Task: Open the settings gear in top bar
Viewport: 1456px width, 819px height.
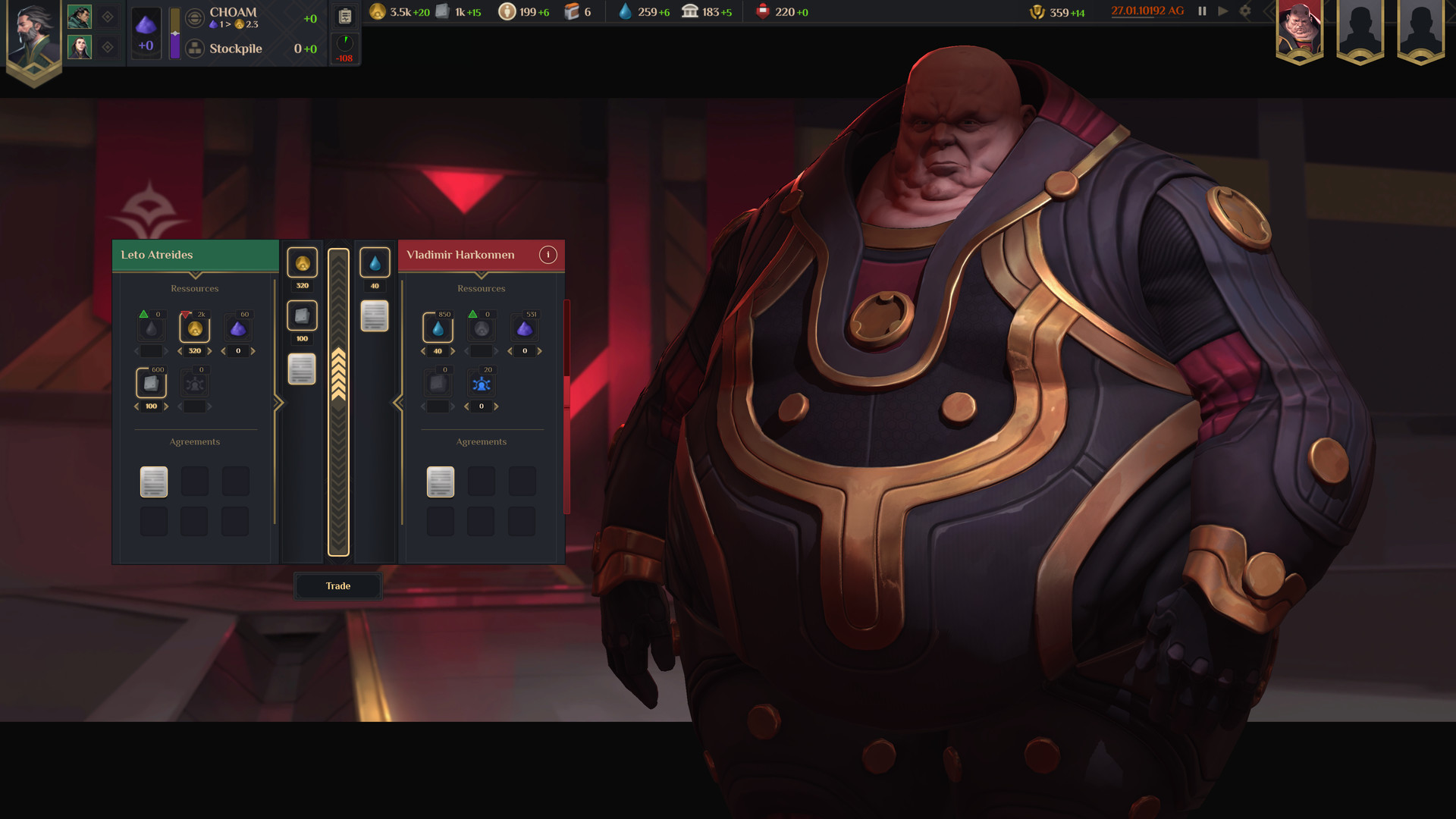Action: pos(1245,11)
